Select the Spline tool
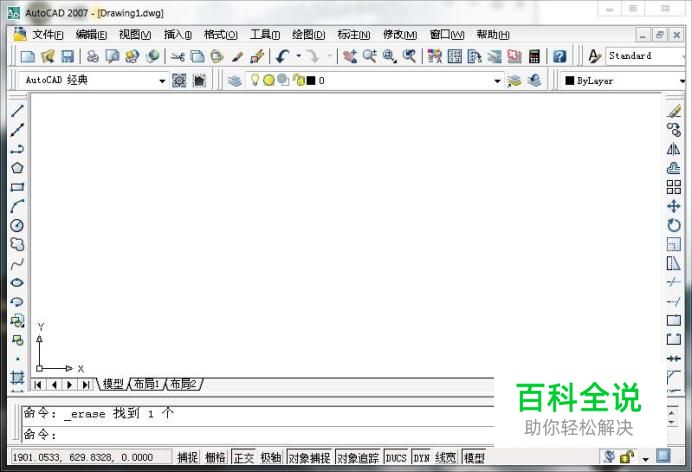 click(x=17, y=264)
